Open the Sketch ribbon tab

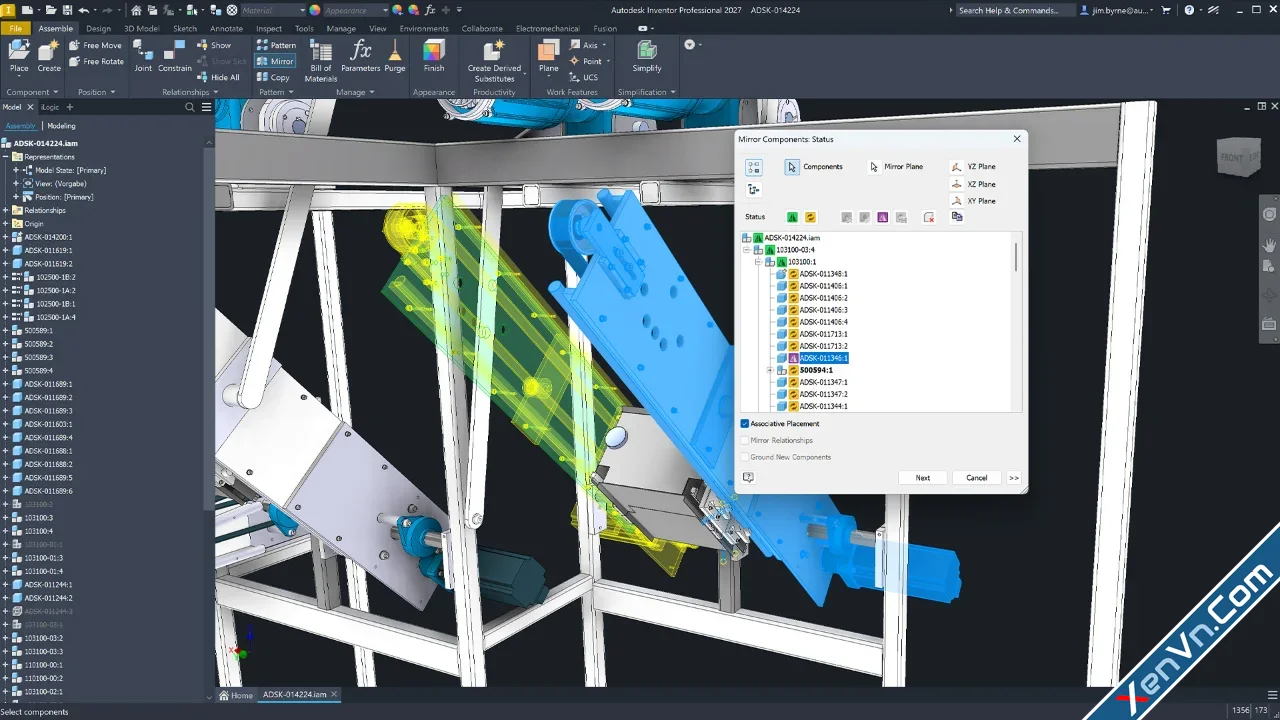tap(185, 28)
